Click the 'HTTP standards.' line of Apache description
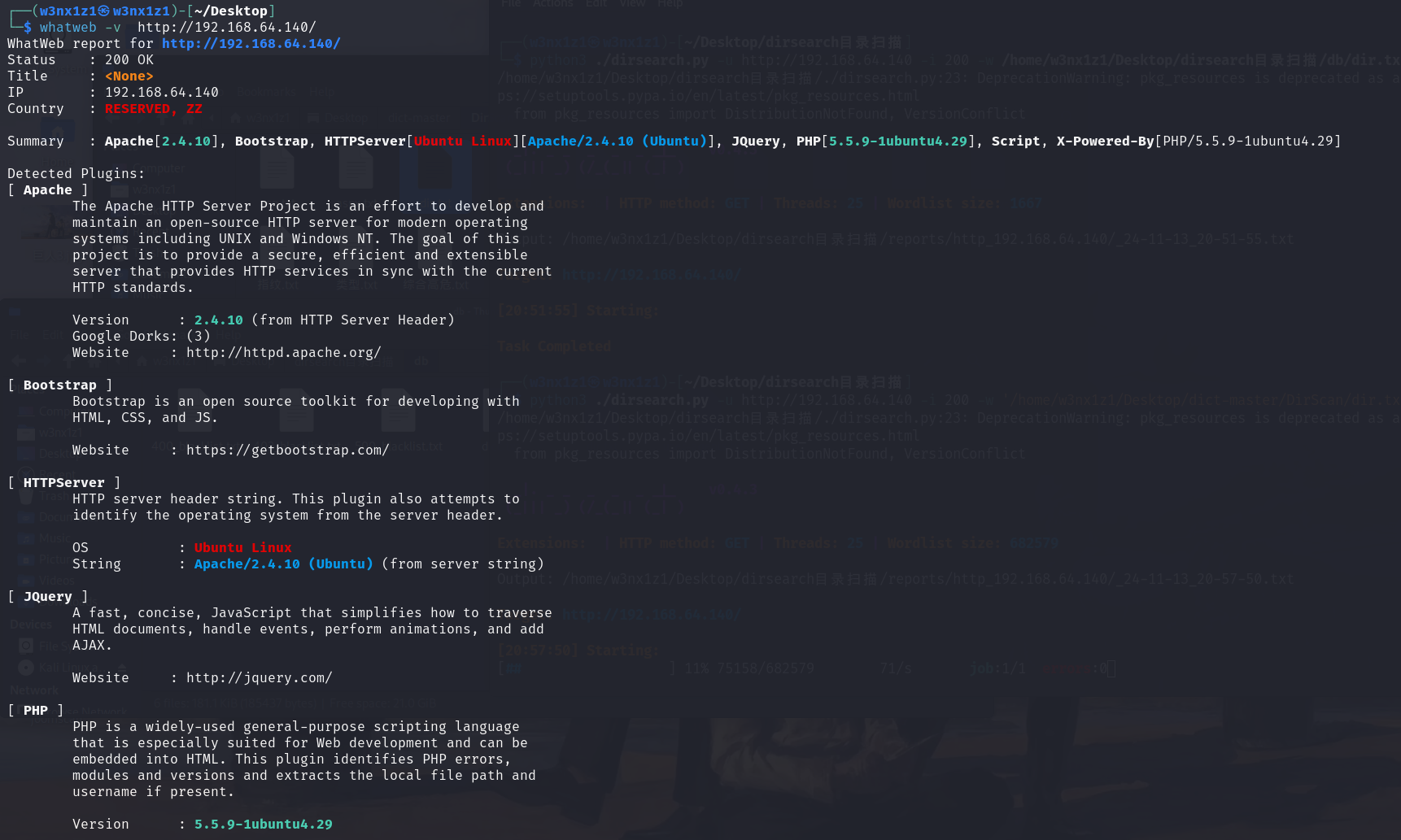This screenshot has height=840, width=1401. pyautogui.click(x=133, y=287)
